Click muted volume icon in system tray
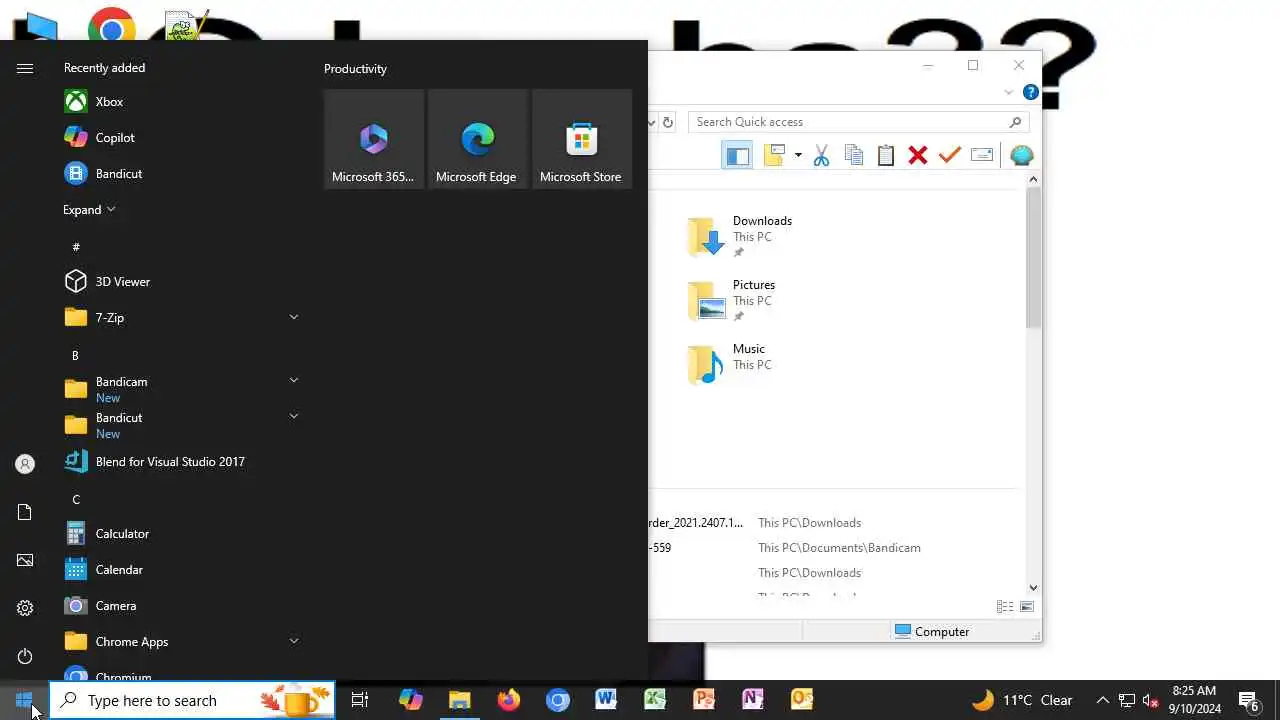Screen dimensions: 1280x720 1150,700
